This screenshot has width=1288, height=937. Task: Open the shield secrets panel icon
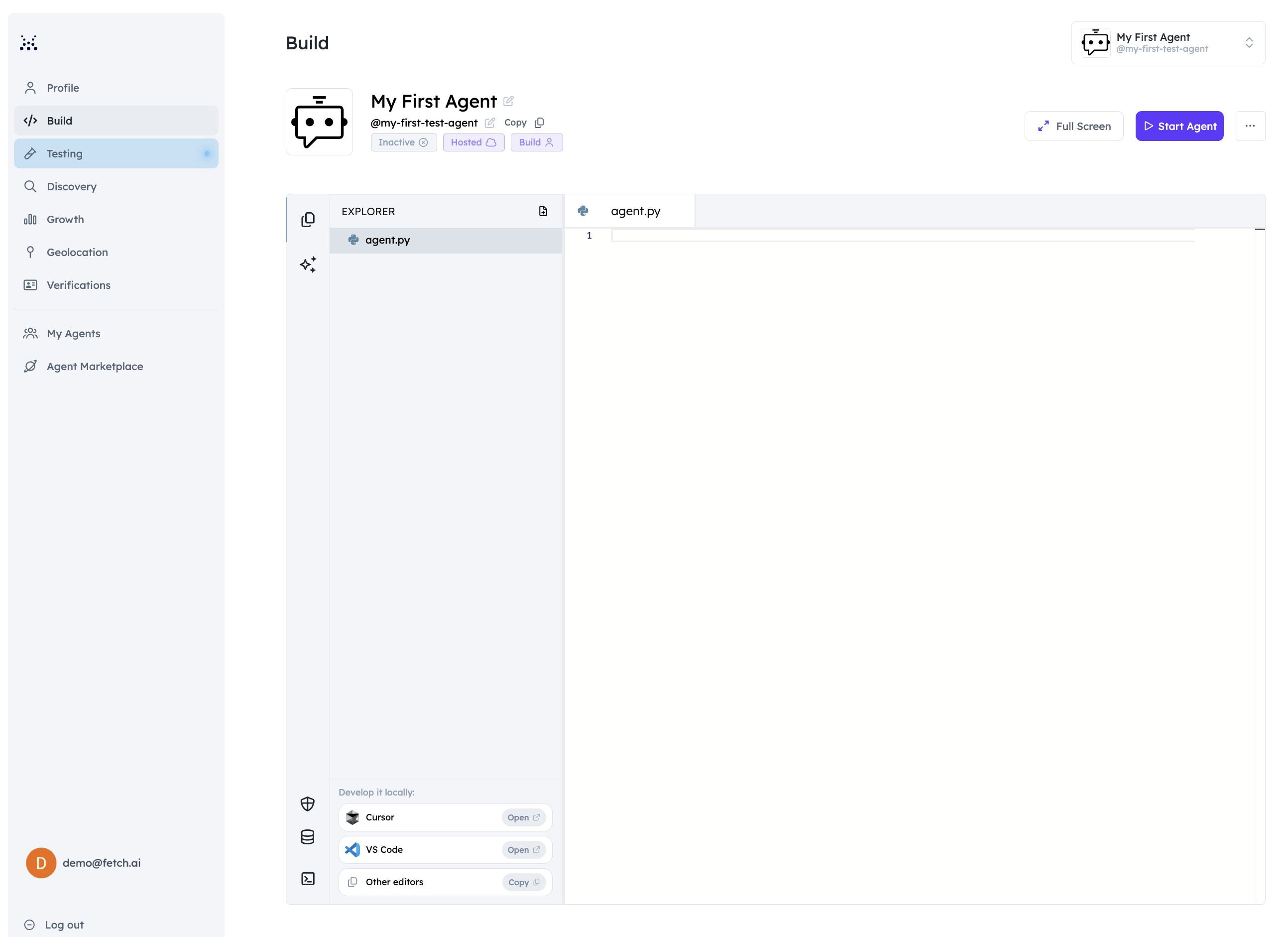coord(308,803)
